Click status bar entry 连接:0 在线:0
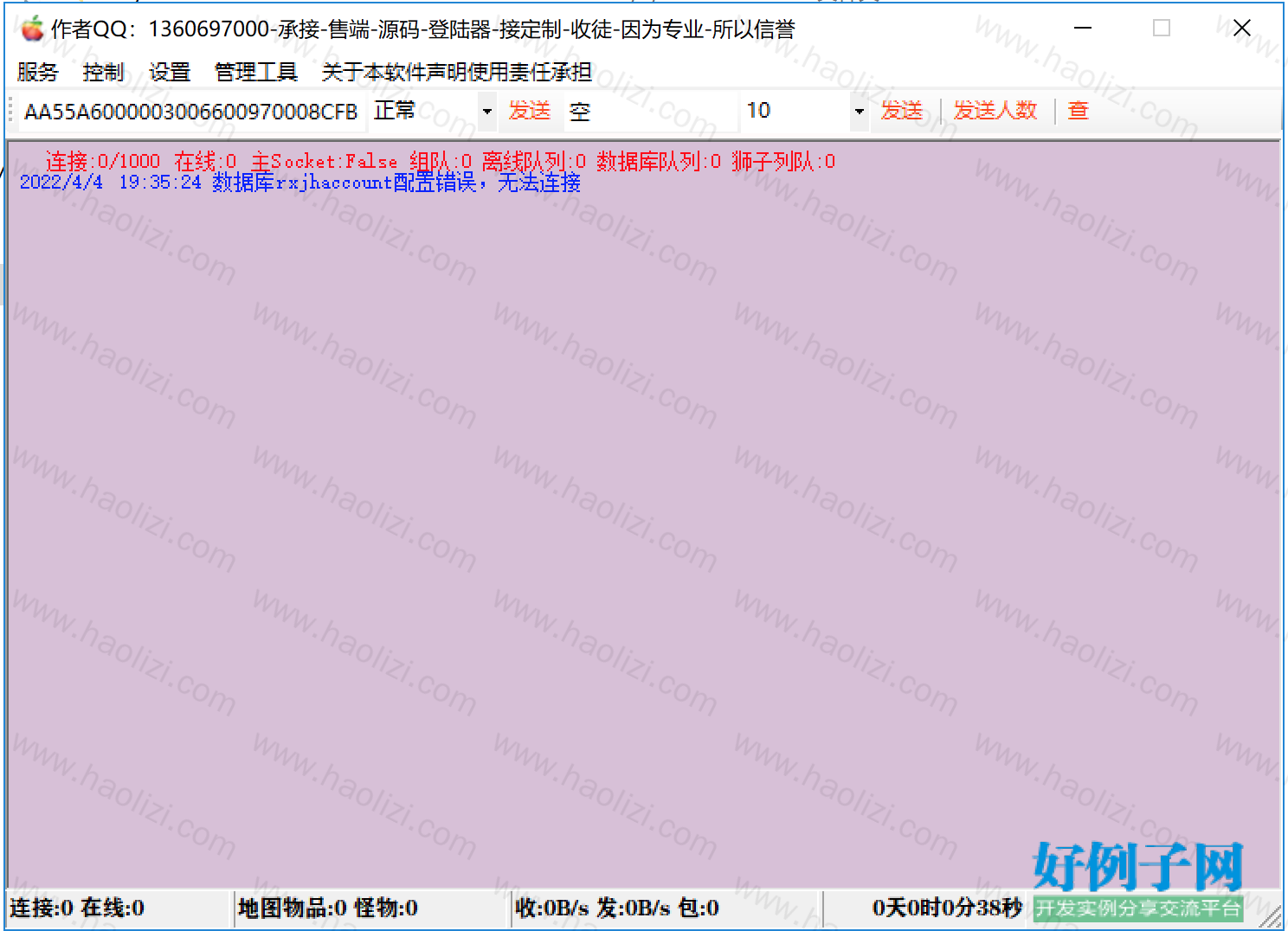This screenshot has width=1288, height=931. pos(77,908)
